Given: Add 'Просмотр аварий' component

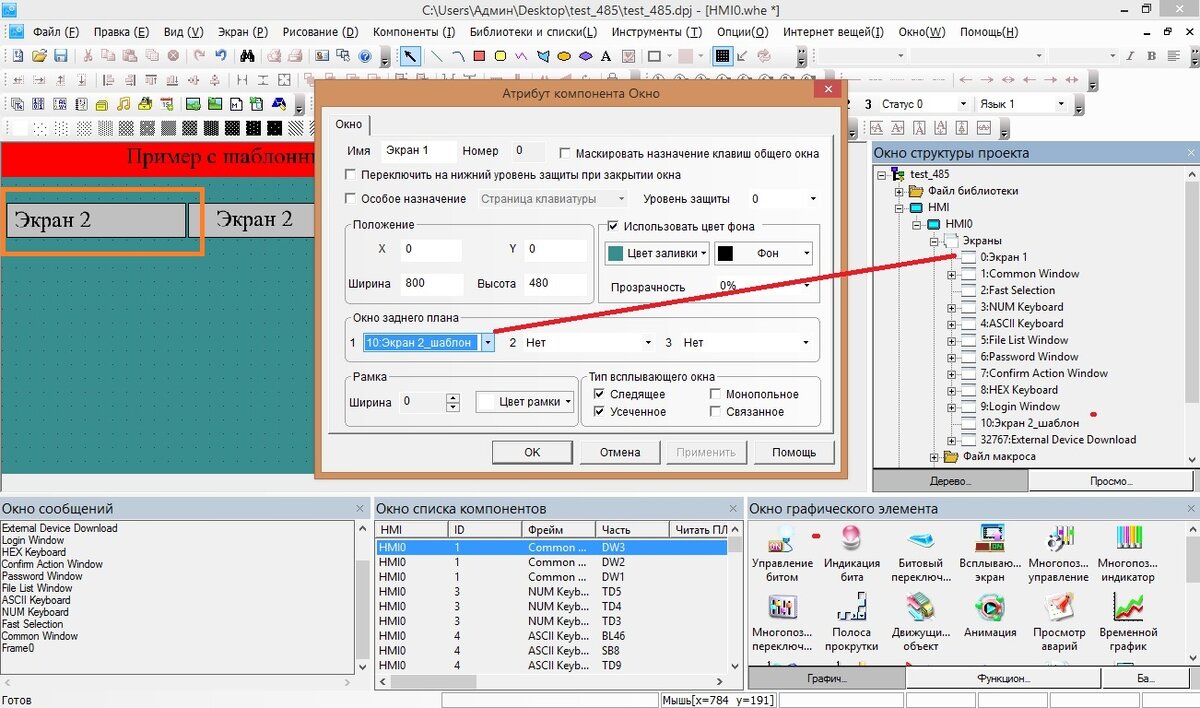Looking at the screenshot, I should (1059, 622).
